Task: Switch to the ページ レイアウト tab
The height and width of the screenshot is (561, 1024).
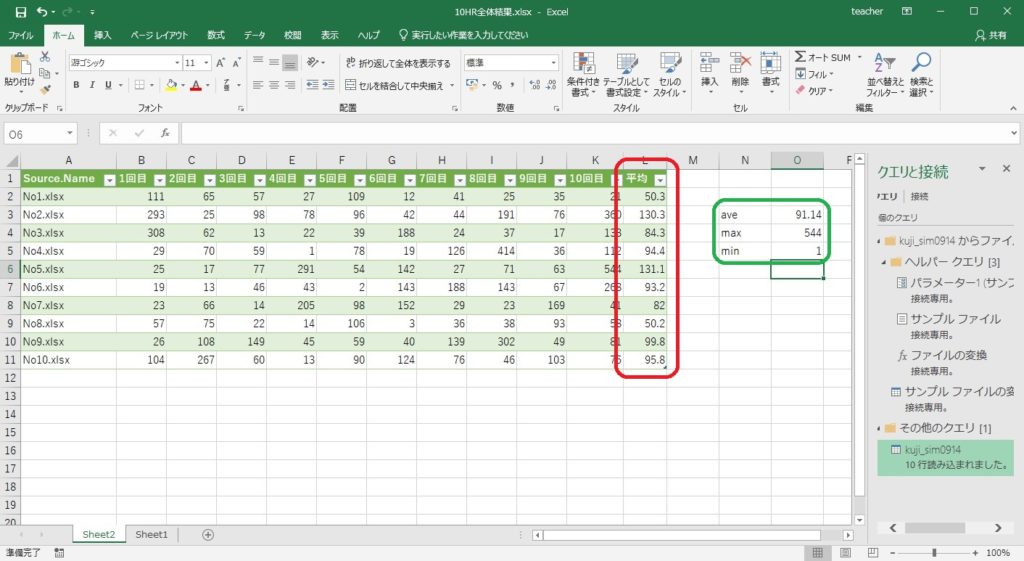Action: [x=159, y=35]
